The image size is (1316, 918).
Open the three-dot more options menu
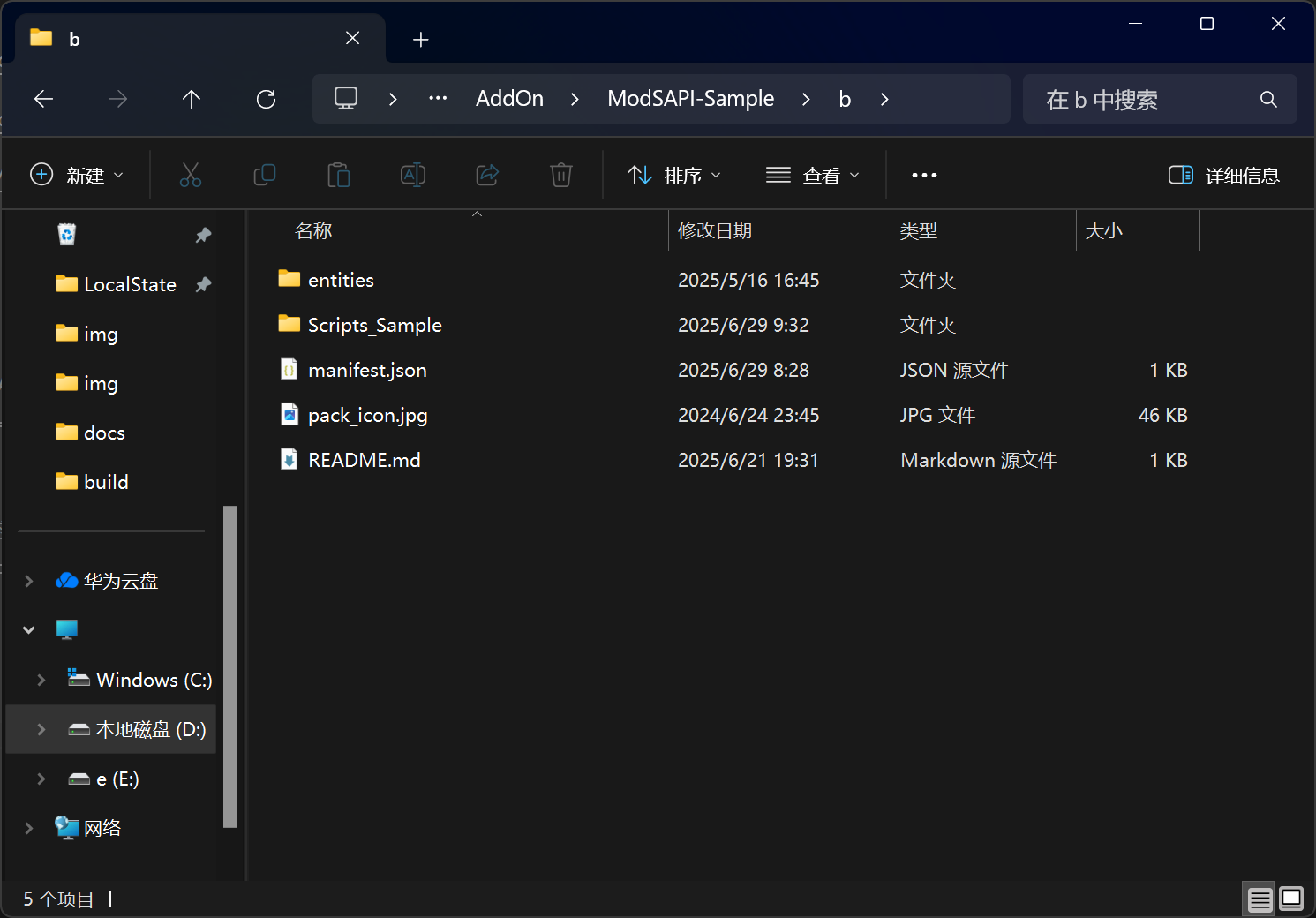924,176
